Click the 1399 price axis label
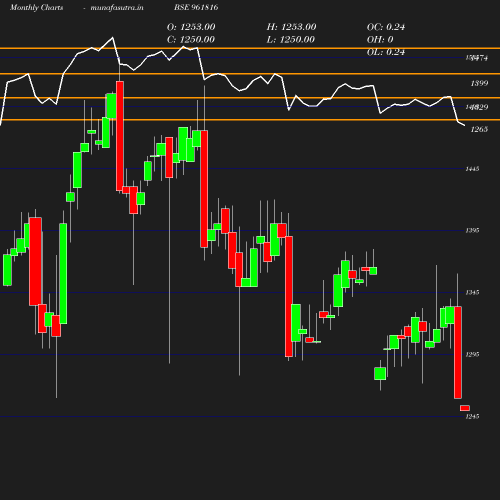Image resolution: width=500 pixels, height=500 pixels. pos(479,83)
